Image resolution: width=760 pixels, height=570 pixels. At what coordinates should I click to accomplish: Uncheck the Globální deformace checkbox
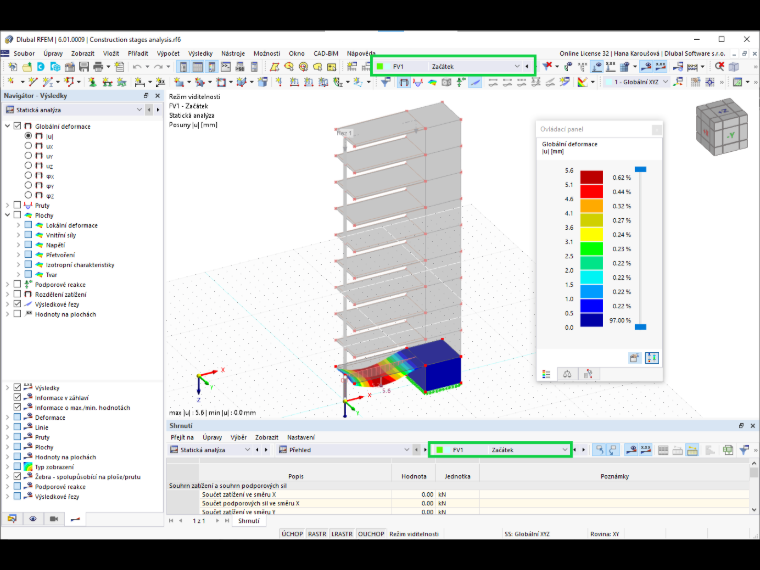[17, 126]
